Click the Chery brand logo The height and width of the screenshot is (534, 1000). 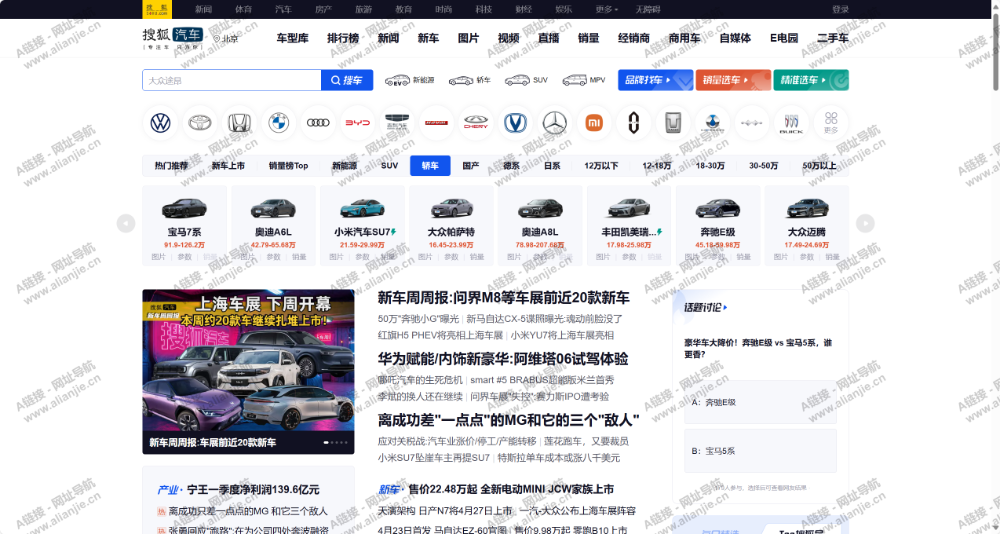click(476, 122)
